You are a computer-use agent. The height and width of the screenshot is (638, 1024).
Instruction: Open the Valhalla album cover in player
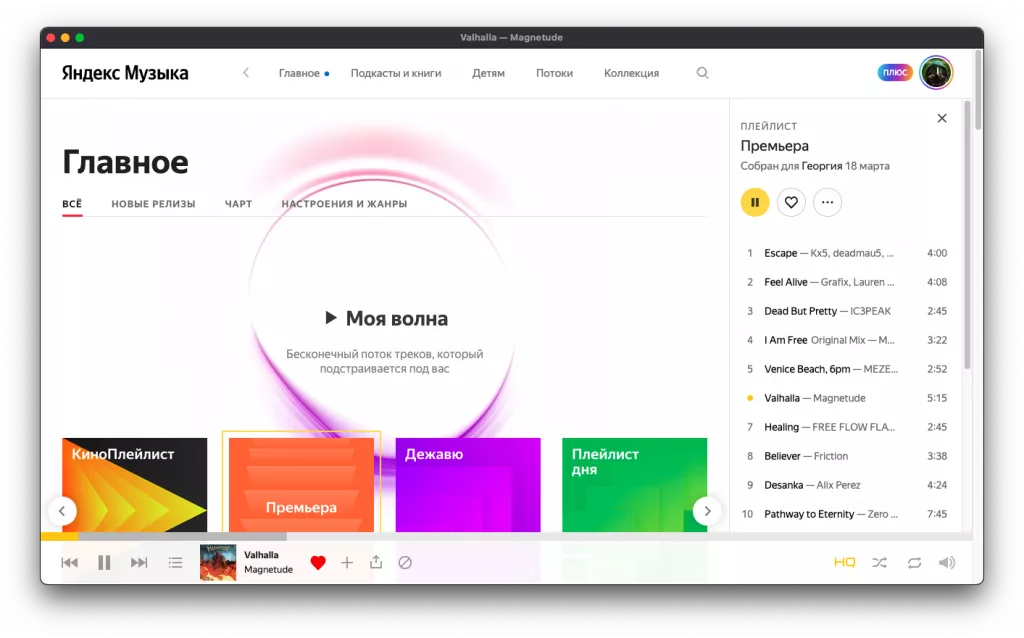[218, 562]
